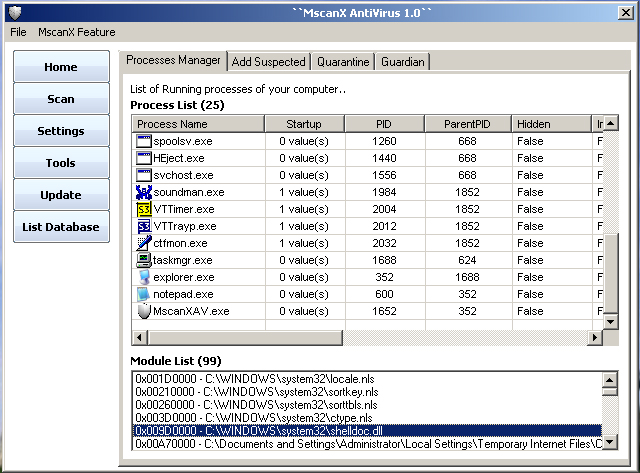Click the notepad.exe process icon
Screen dimensions: 640x473
point(143,294)
